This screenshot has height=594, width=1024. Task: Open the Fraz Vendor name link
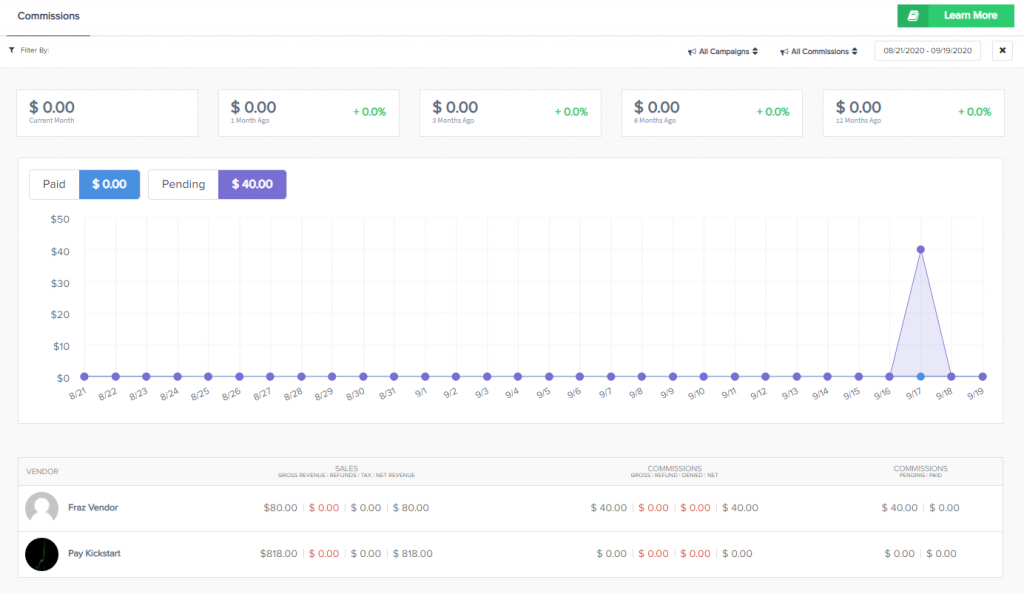(x=93, y=508)
